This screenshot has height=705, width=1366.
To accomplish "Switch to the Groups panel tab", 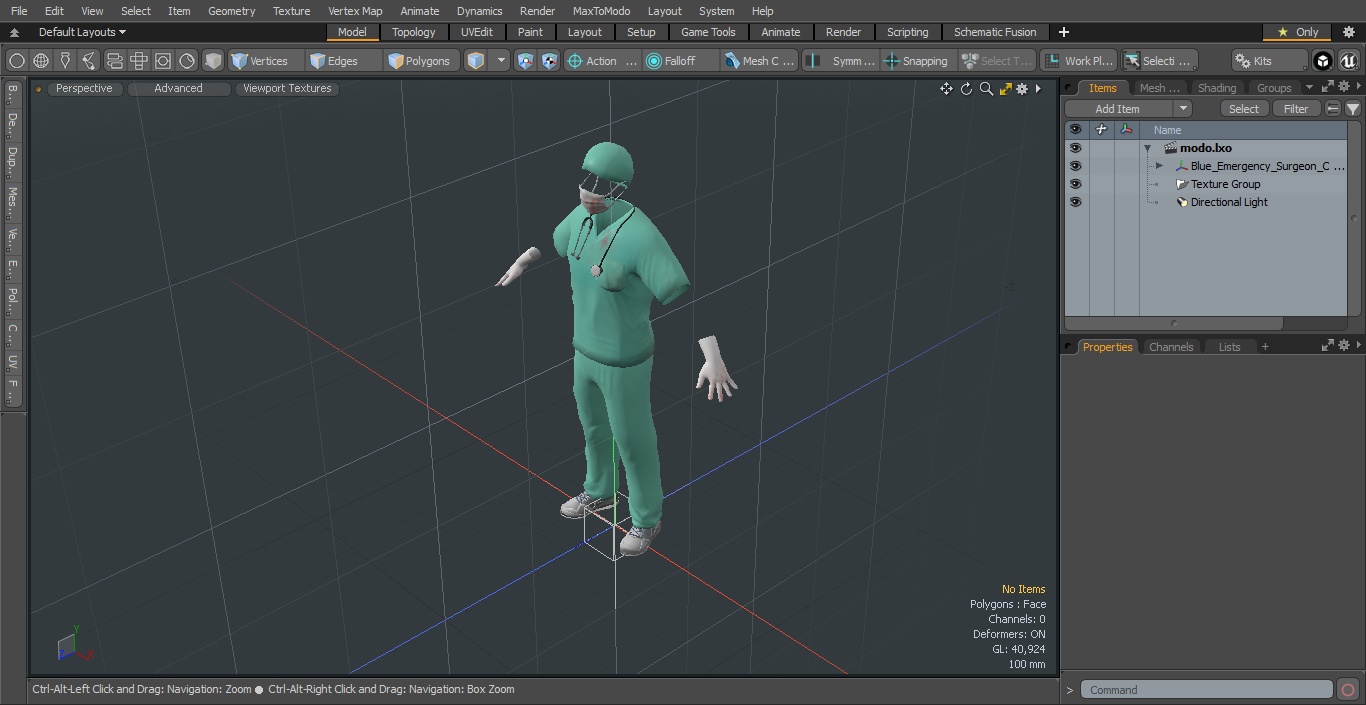I will point(1274,88).
